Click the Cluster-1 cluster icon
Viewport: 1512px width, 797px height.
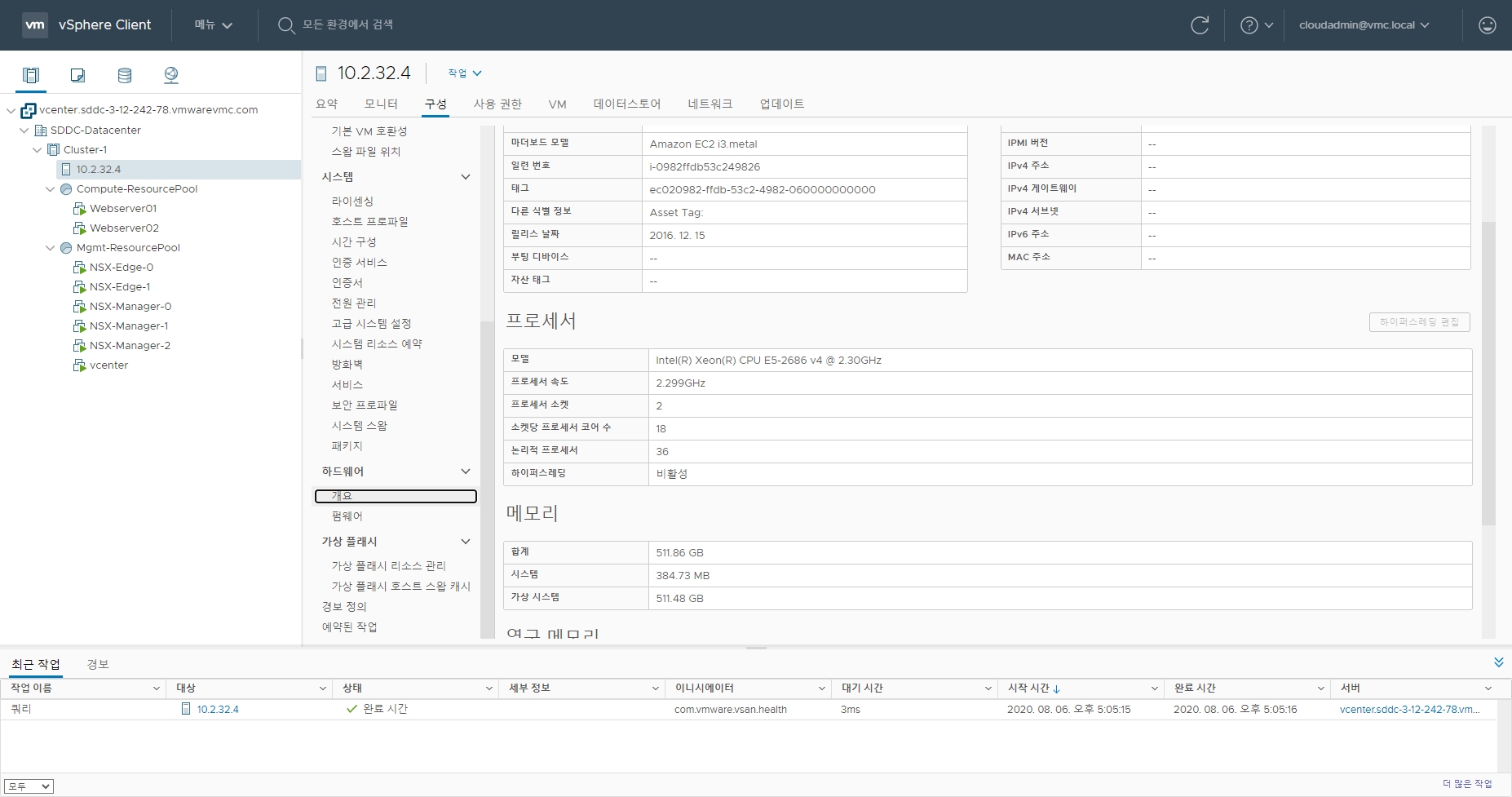(54, 150)
